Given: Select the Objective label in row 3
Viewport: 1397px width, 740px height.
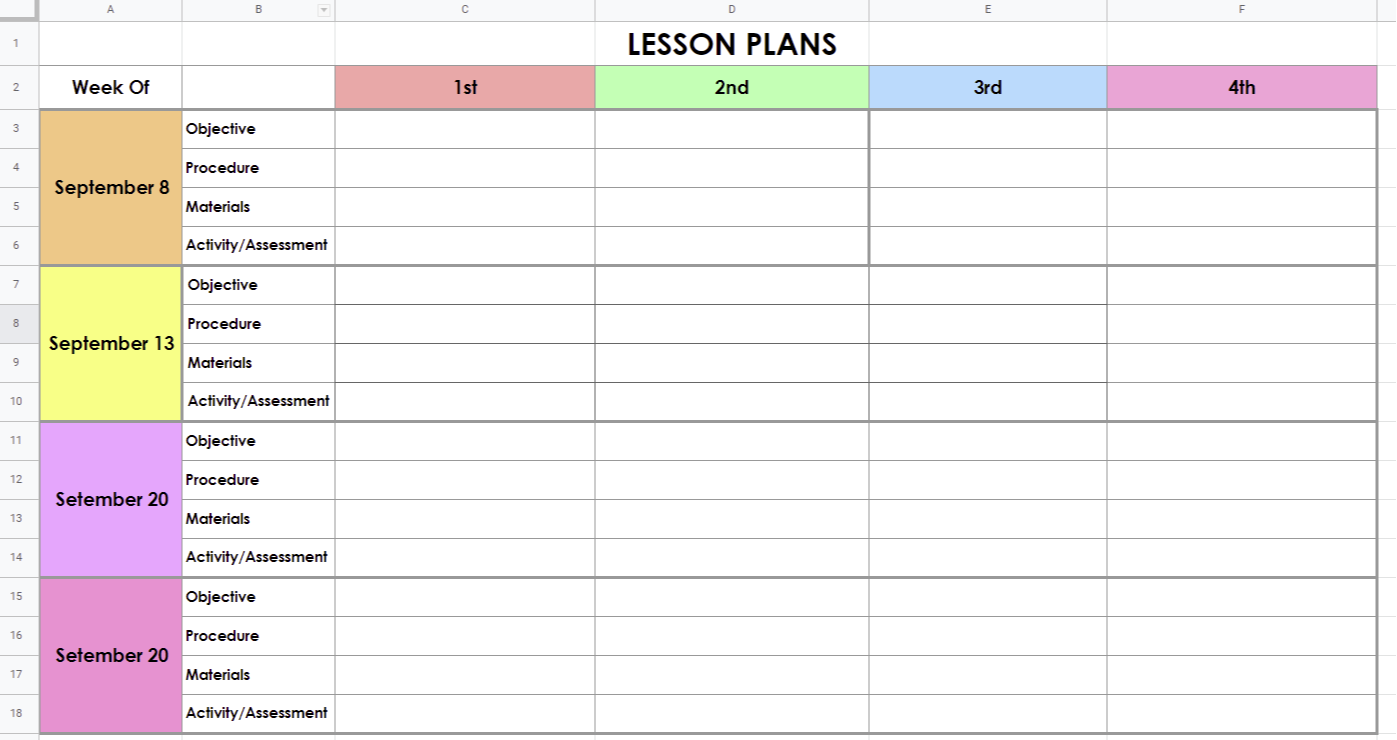Looking at the screenshot, I should 220,129.
